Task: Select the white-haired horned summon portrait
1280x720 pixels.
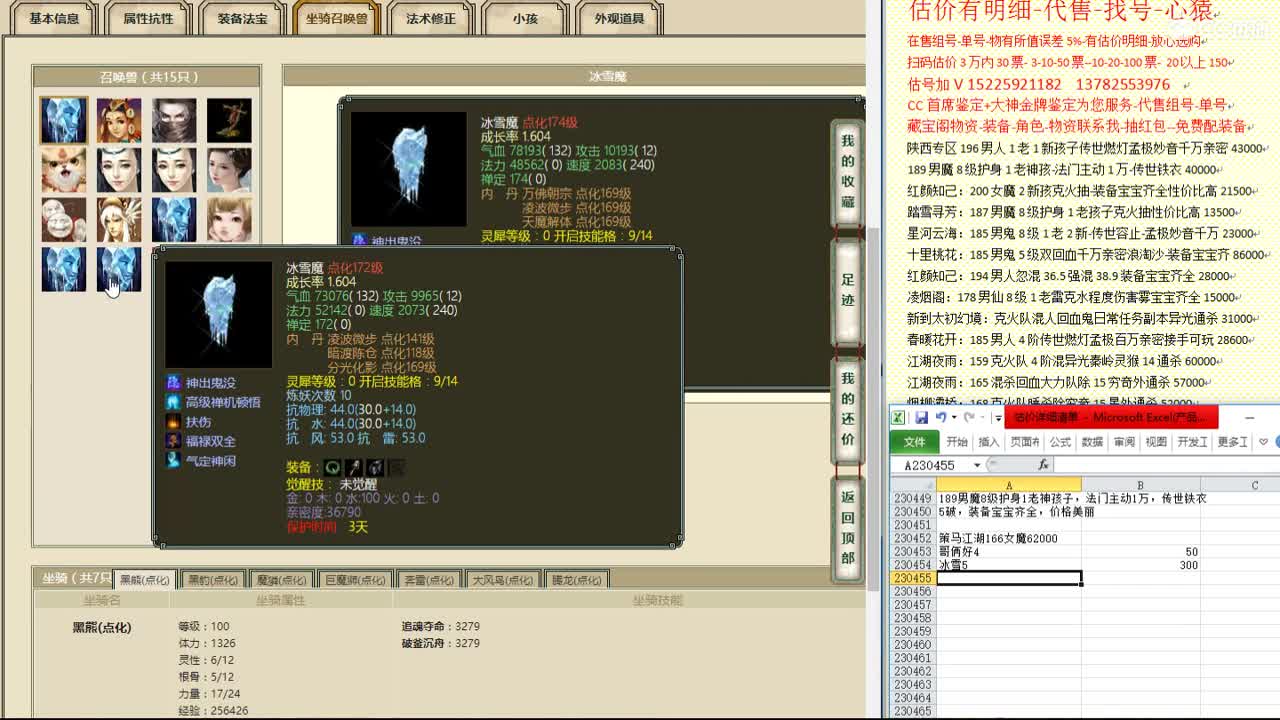Action: 119,220
